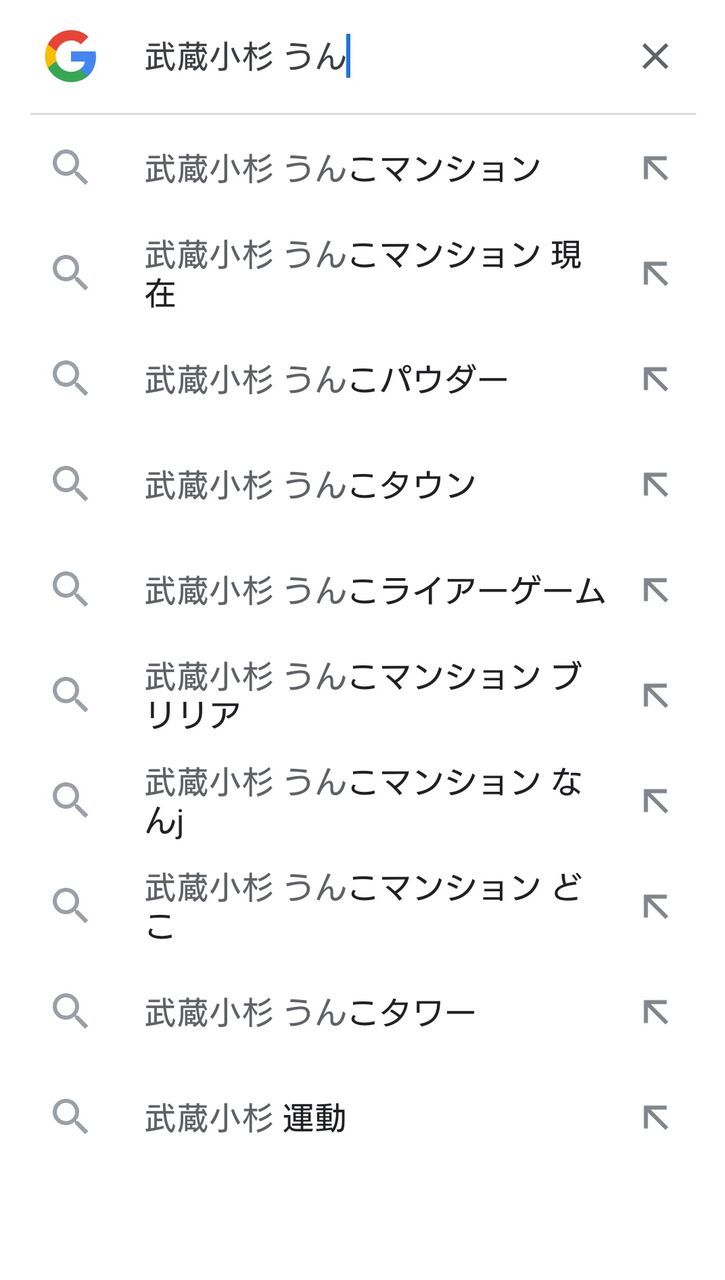Select suggestion 武蔵小杉 うんこパウダー
Screen dimensions: 725x1280
[x=326, y=380]
